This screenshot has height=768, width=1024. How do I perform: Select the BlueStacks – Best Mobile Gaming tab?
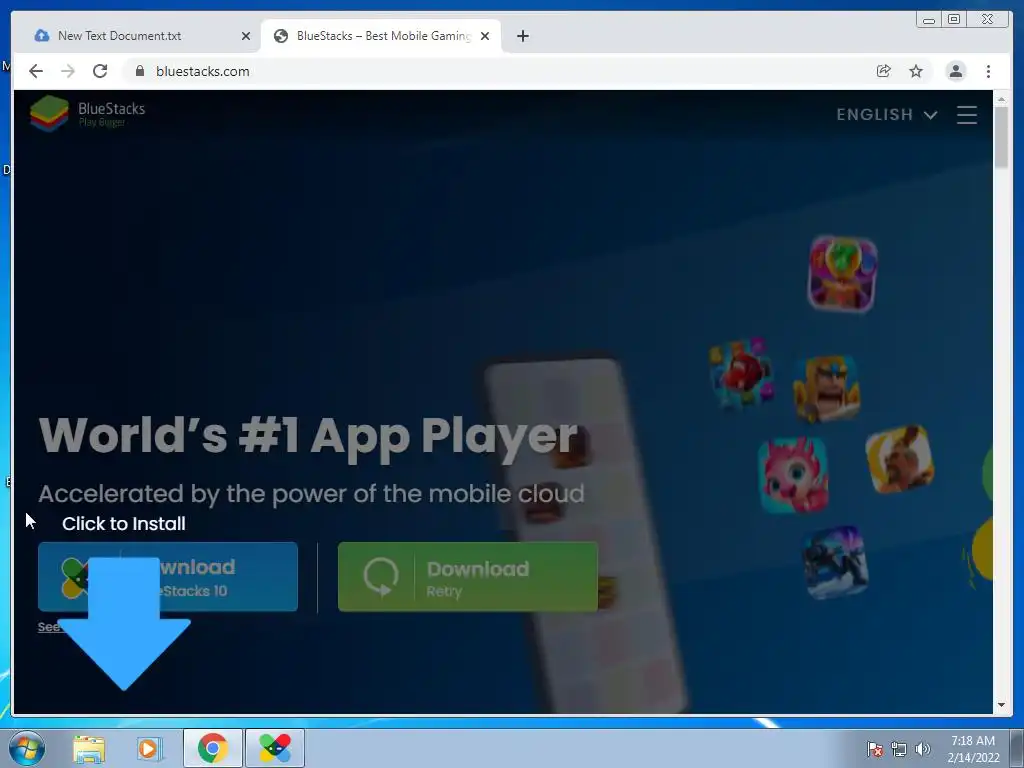click(x=381, y=36)
